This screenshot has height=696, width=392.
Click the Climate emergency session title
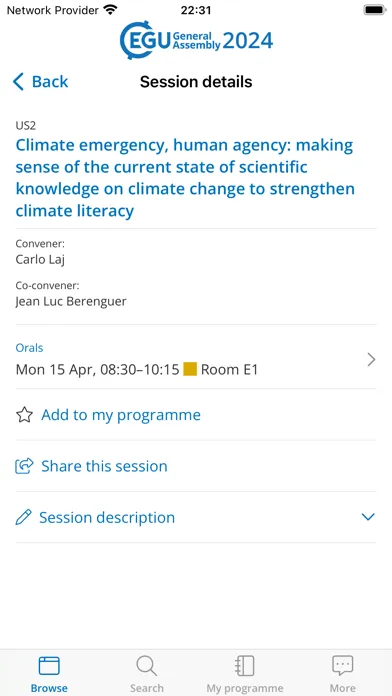186,178
